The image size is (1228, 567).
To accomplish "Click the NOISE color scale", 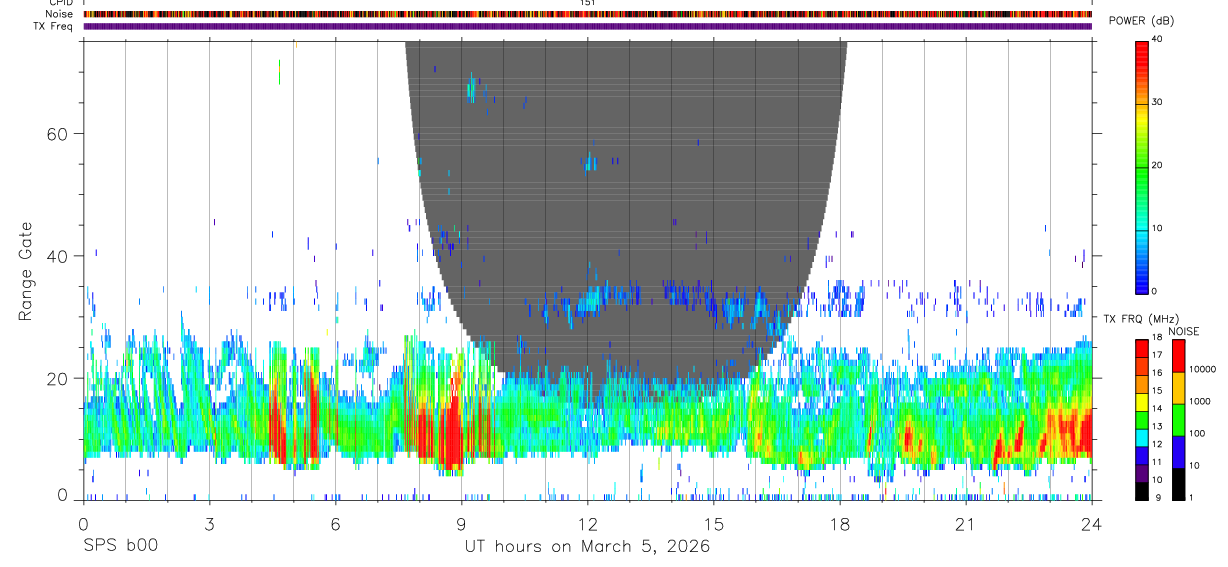I will 1179,419.
